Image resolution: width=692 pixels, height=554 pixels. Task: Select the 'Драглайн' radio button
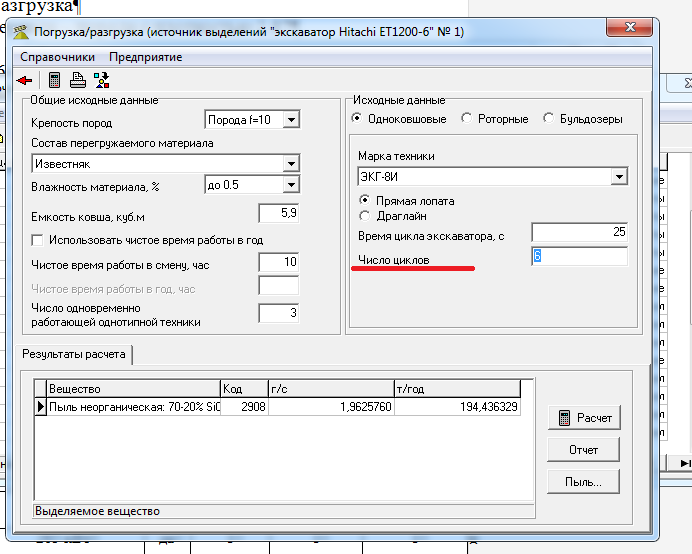pos(365,216)
